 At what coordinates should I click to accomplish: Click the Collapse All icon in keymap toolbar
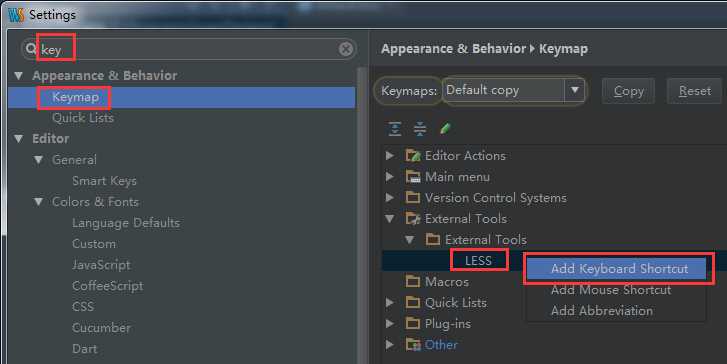coord(420,128)
